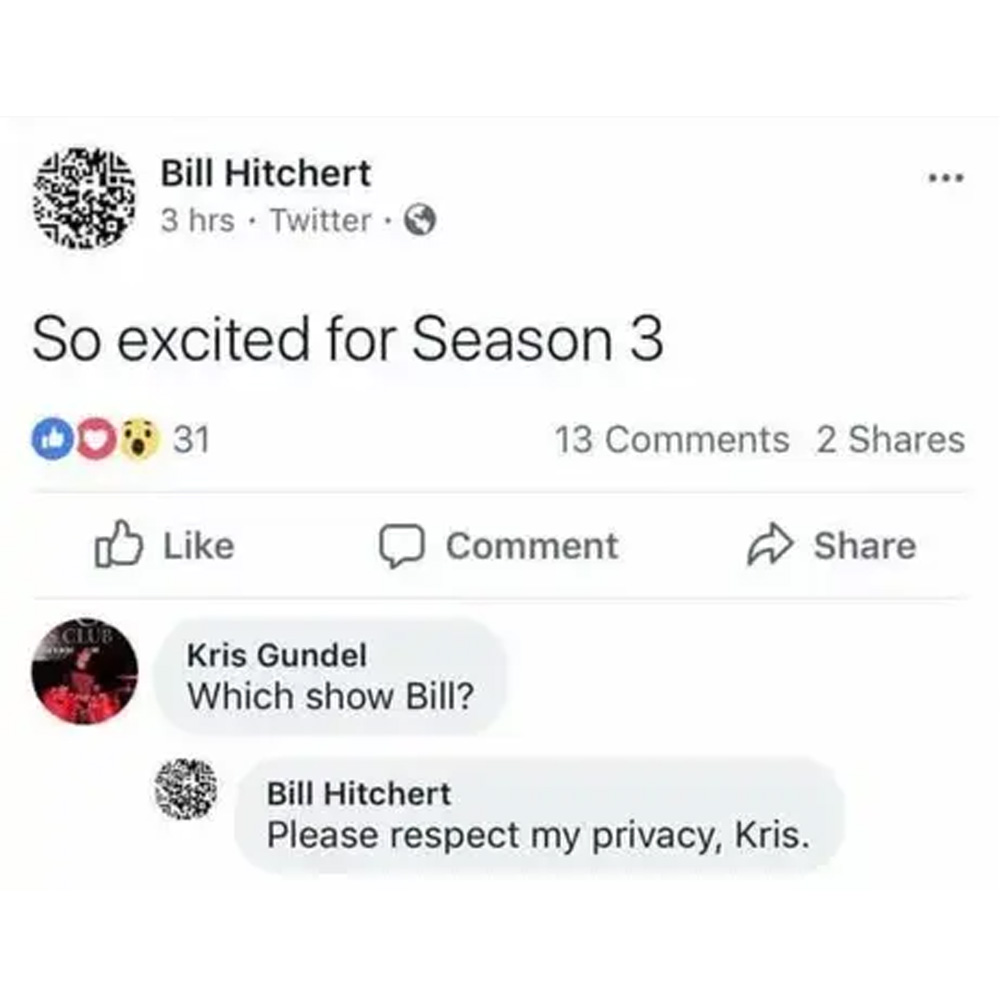Open the three-dot post options menu
Screen dimensions: 1000x1000
[x=946, y=178]
